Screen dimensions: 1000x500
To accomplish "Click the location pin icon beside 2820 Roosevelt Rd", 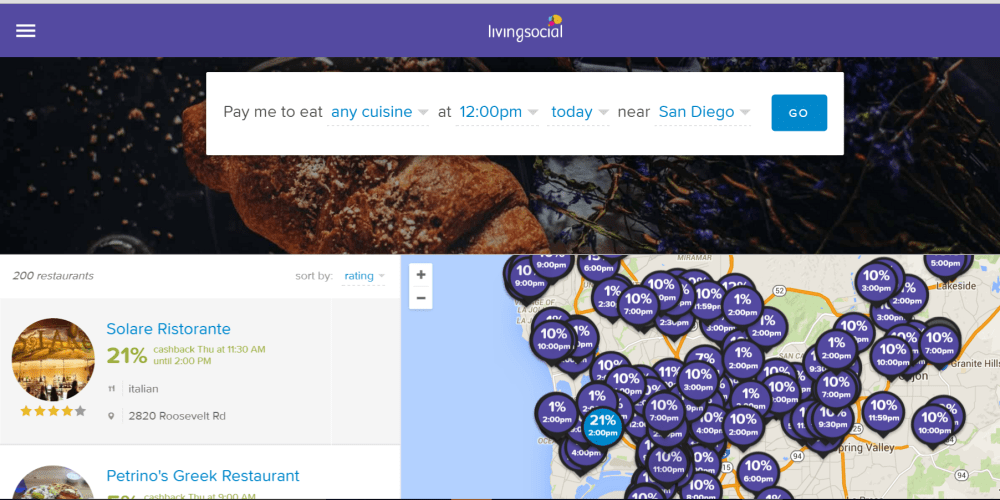I will point(112,416).
